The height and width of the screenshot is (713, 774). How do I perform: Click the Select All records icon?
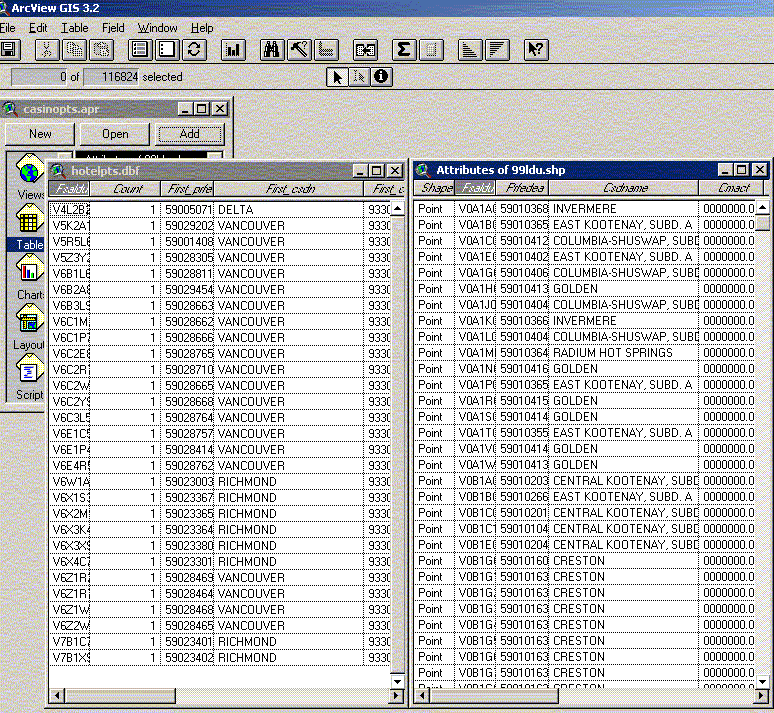(x=140, y=49)
